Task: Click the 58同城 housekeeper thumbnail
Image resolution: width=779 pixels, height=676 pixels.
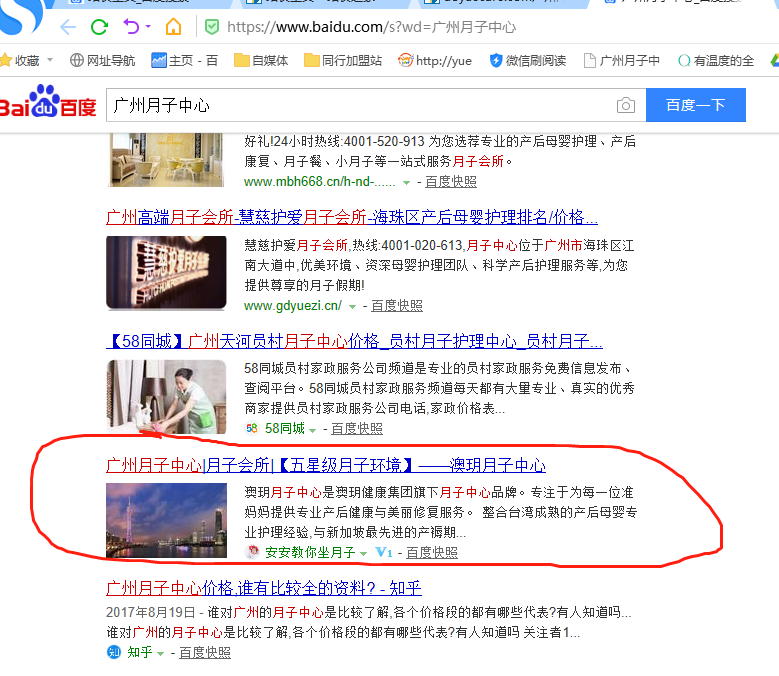Action: pos(166,397)
